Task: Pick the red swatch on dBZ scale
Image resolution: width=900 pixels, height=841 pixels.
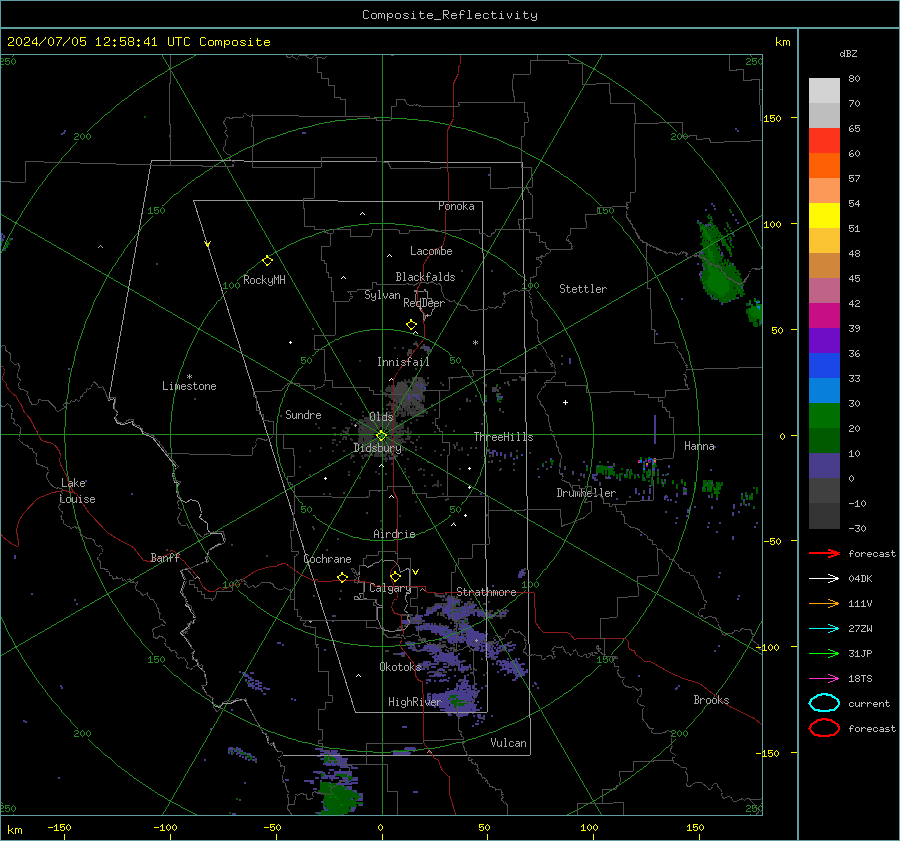Action: [x=824, y=141]
